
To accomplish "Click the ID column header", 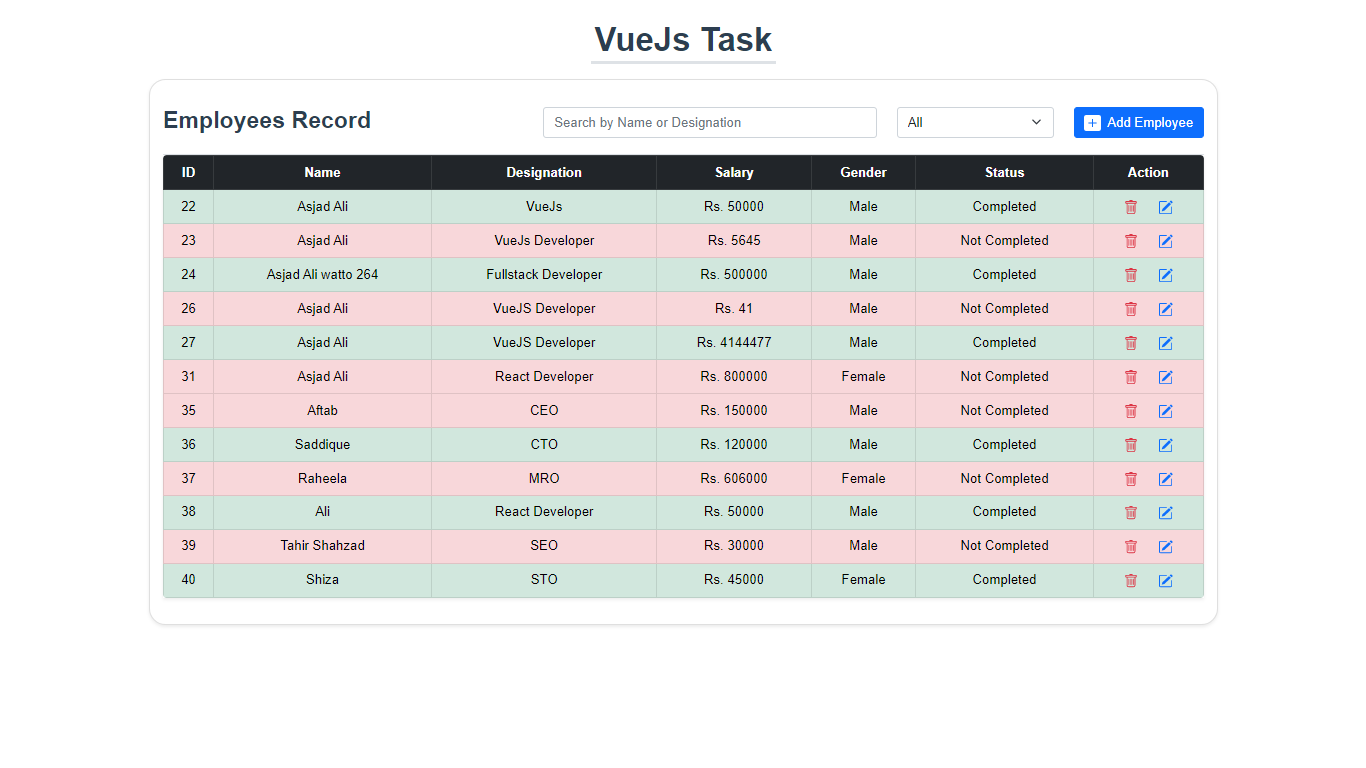I will pos(188,172).
